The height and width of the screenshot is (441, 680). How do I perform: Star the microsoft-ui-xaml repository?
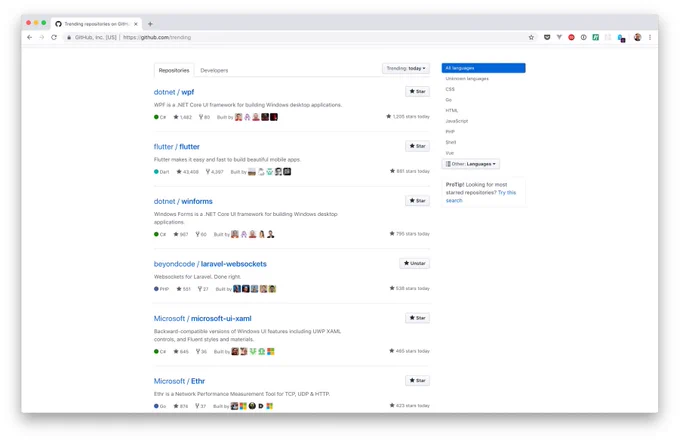click(417, 318)
